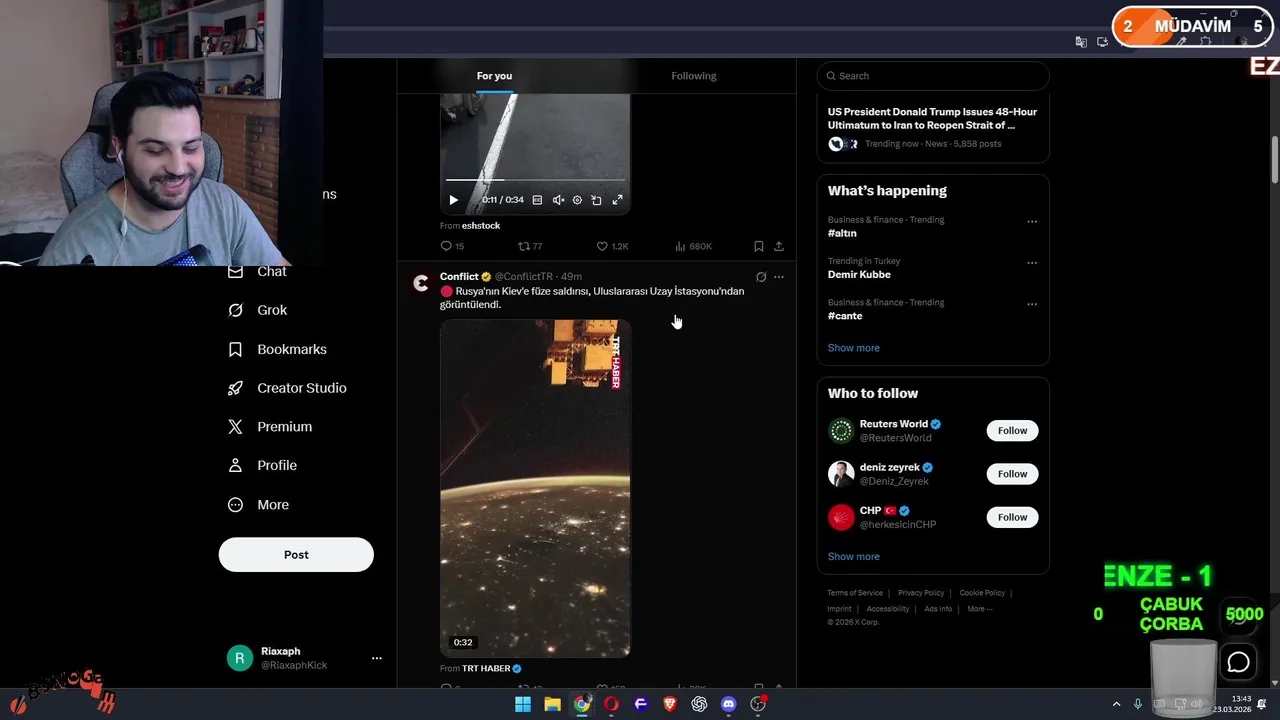Expand footer More options
Viewport: 1280px width, 720px height.
click(x=979, y=609)
